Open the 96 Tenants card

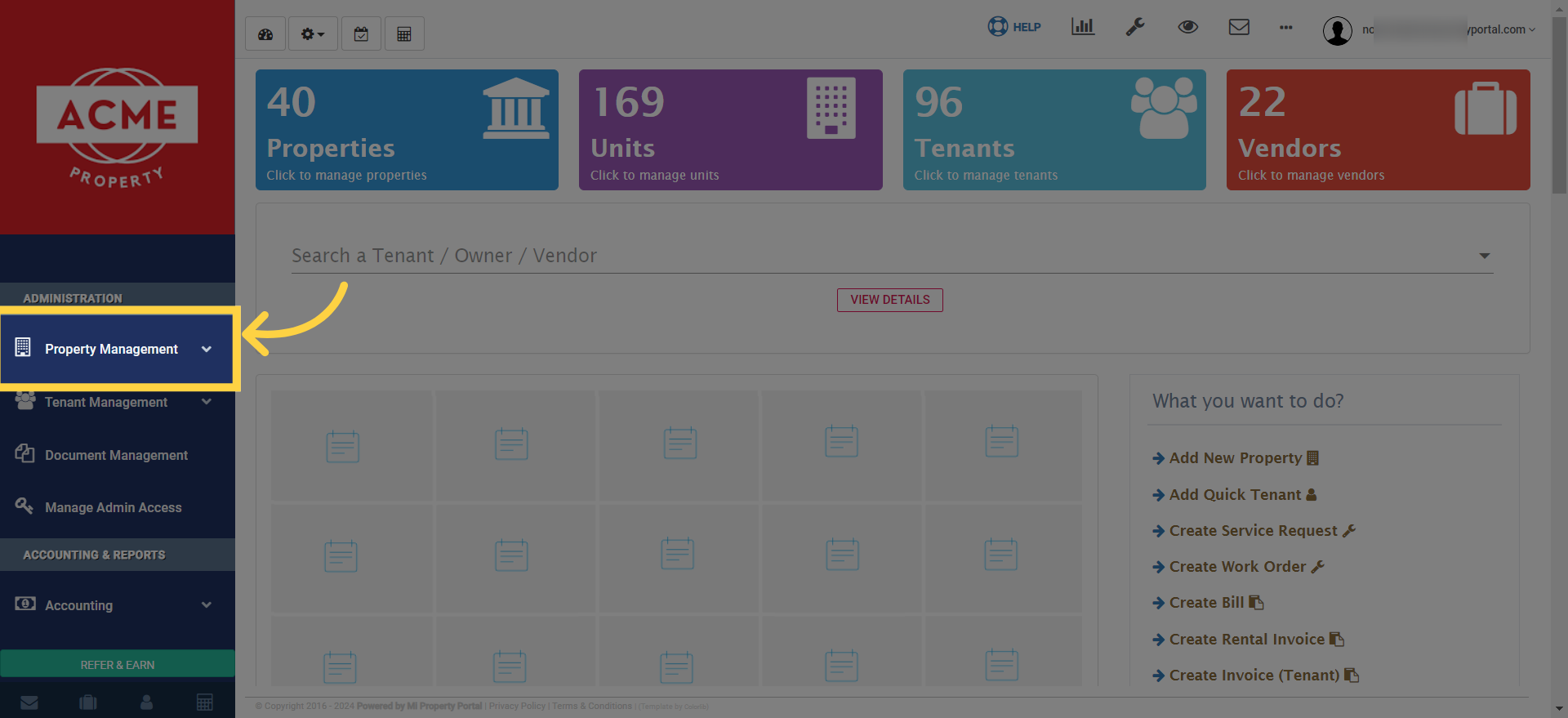(1054, 130)
